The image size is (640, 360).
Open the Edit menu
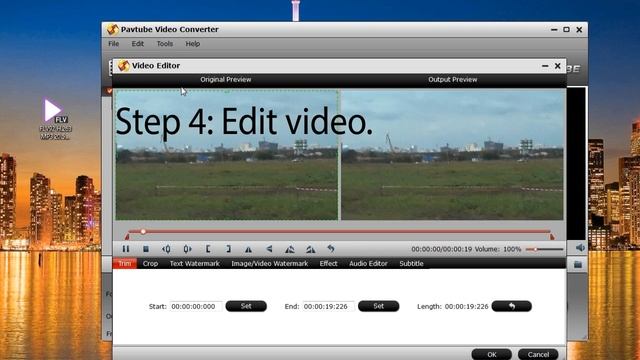(138, 44)
